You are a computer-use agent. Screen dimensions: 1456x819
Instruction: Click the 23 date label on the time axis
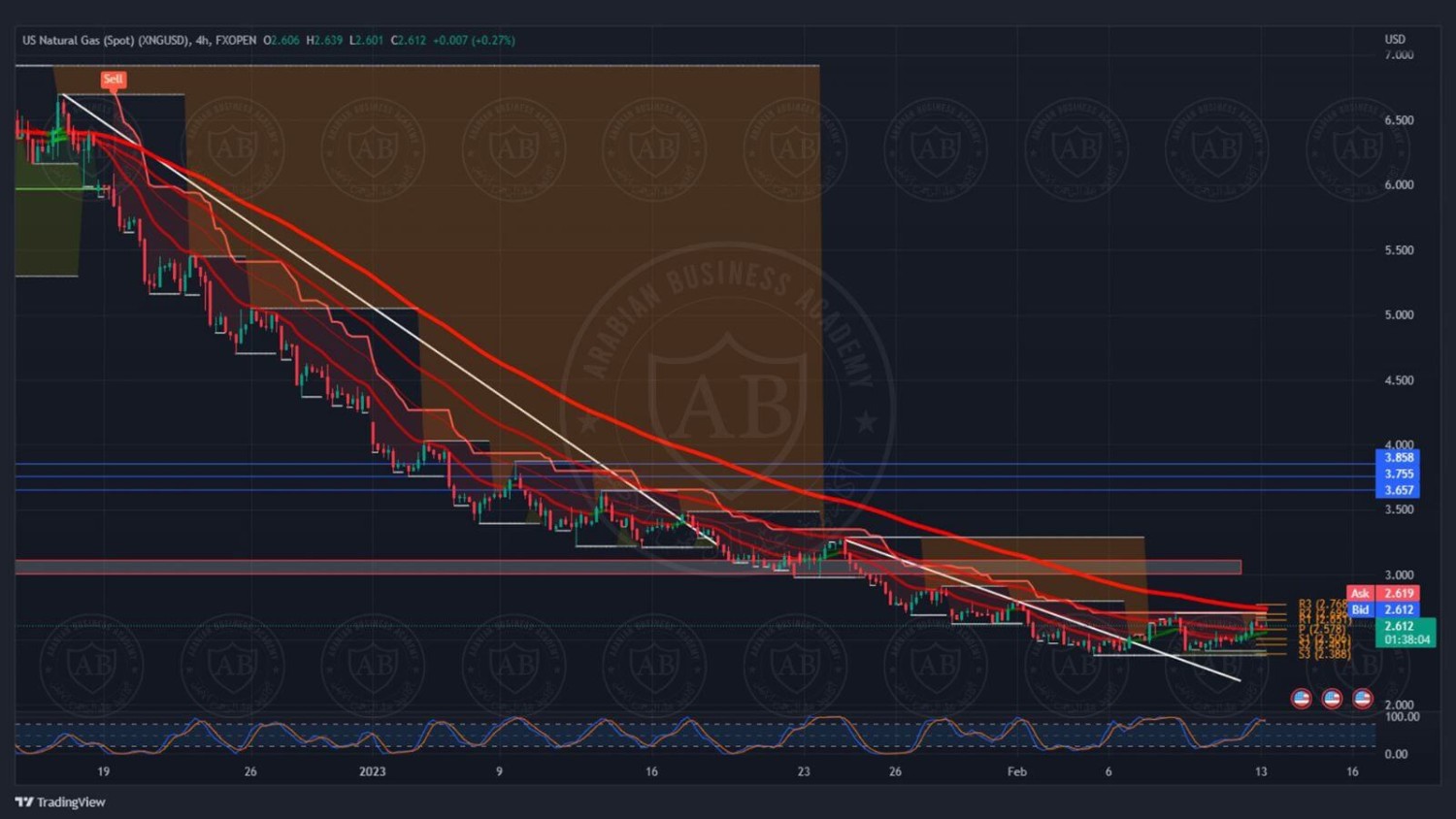pyautogui.click(x=804, y=771)
